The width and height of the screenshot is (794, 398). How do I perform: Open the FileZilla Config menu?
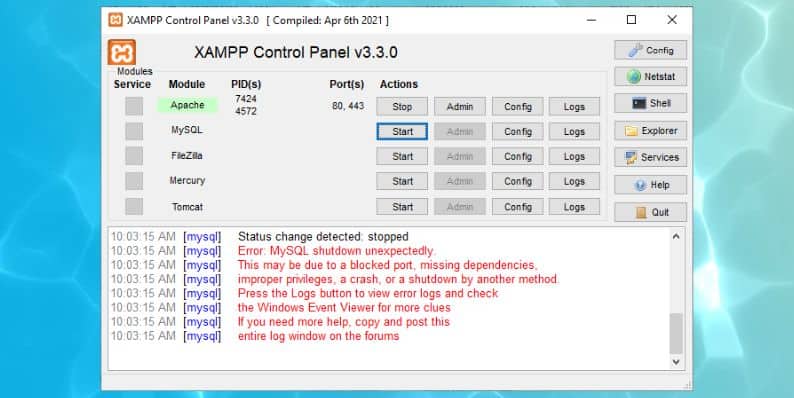518,156
